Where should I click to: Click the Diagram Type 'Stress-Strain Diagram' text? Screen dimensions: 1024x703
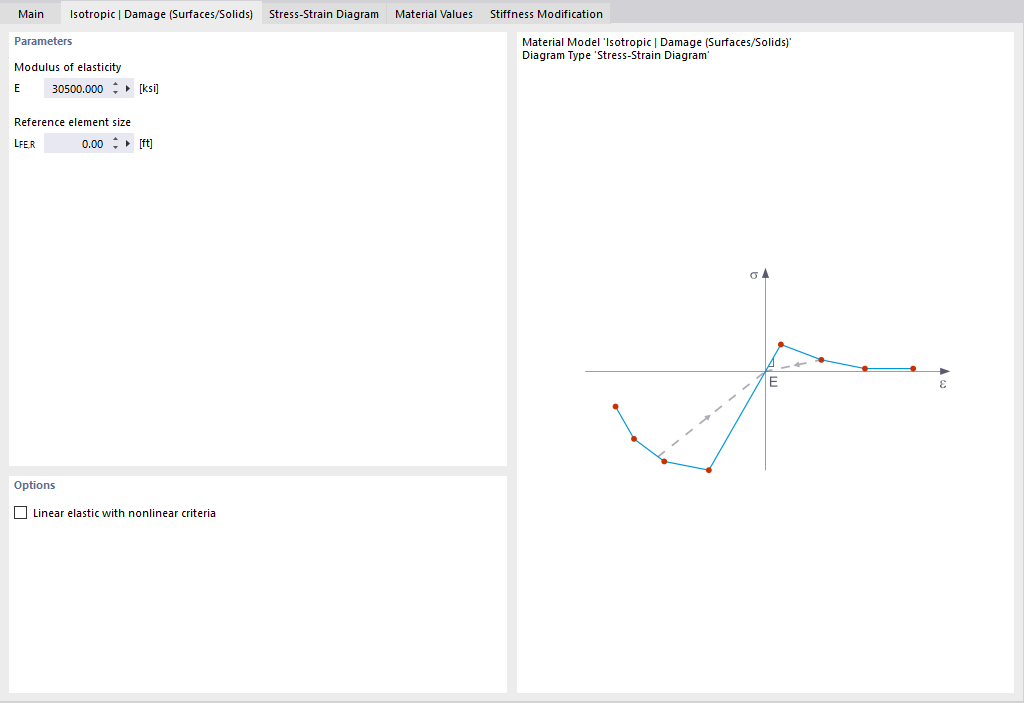(616, 56)
